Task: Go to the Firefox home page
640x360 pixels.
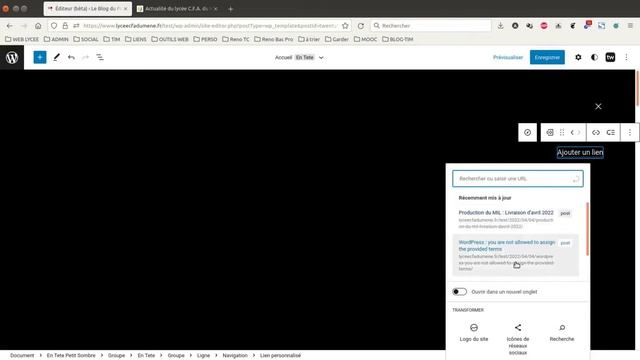Action: click(38, 26)
